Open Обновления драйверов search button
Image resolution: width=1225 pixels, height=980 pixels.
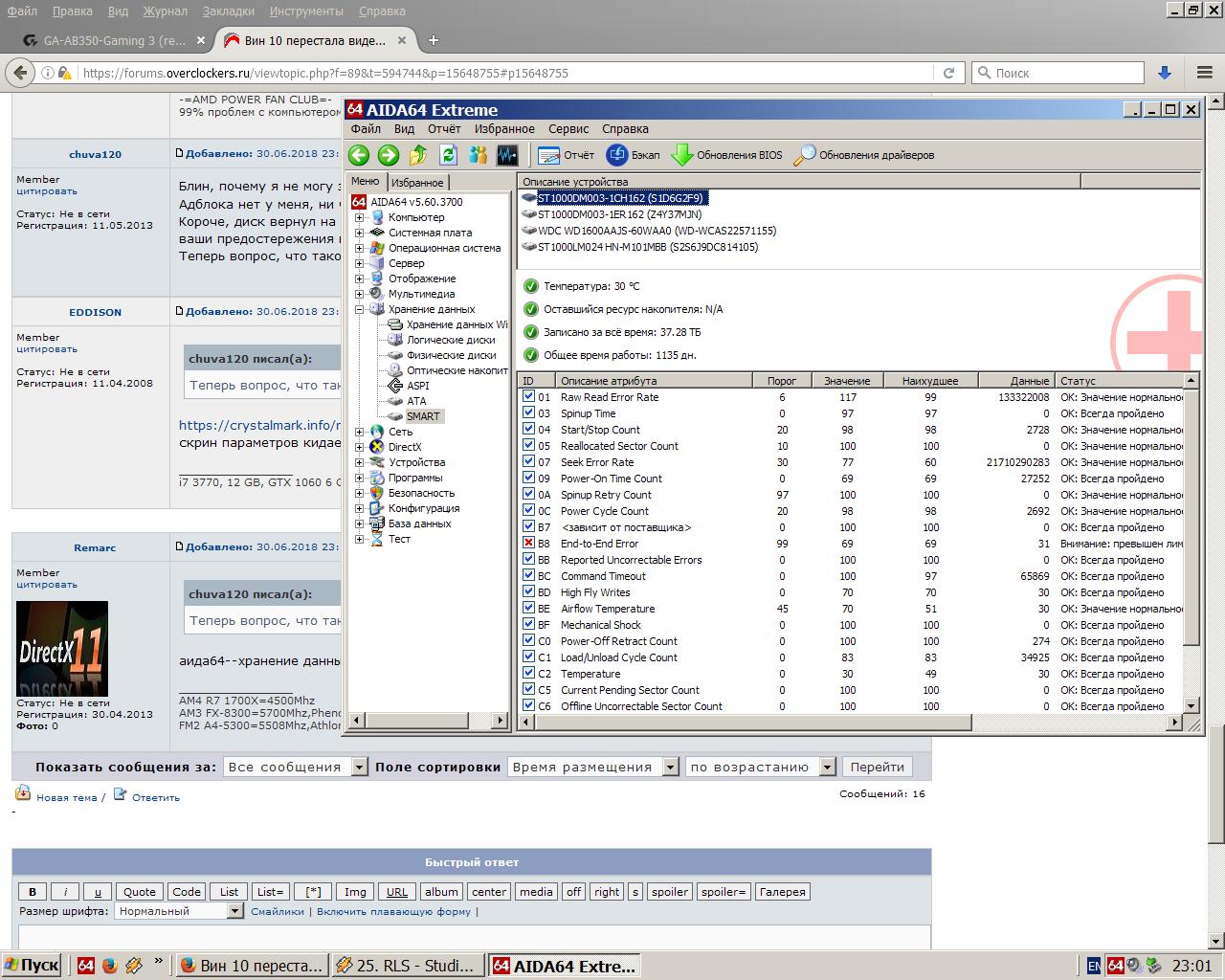(864, 155)
